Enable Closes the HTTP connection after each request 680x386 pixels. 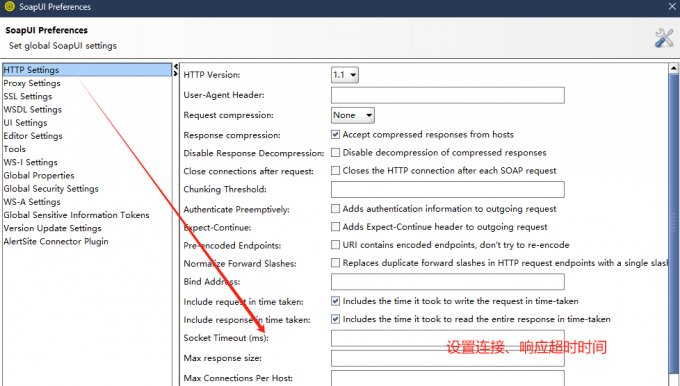335,170
